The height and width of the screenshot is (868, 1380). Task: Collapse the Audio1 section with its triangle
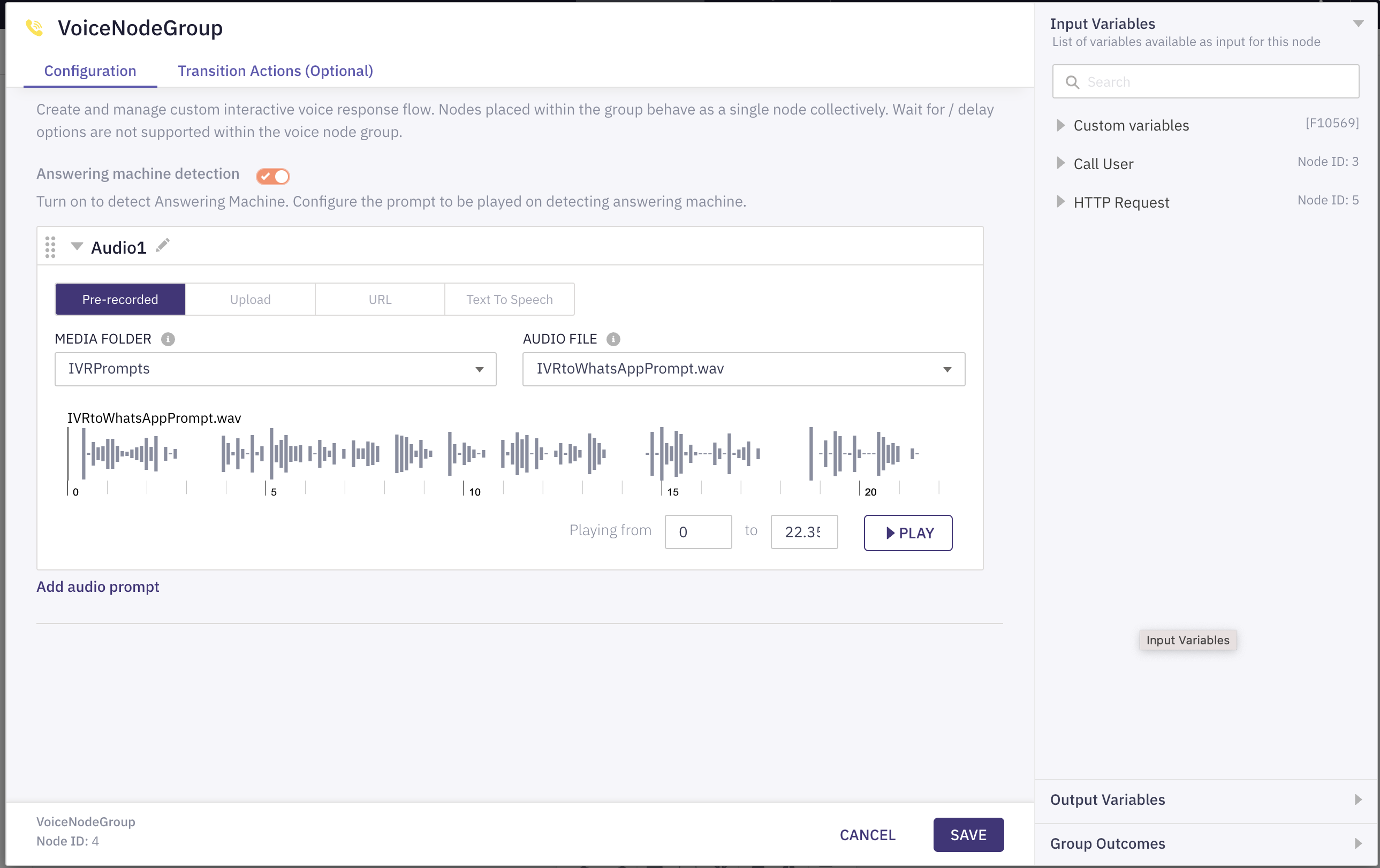point(76,246)
